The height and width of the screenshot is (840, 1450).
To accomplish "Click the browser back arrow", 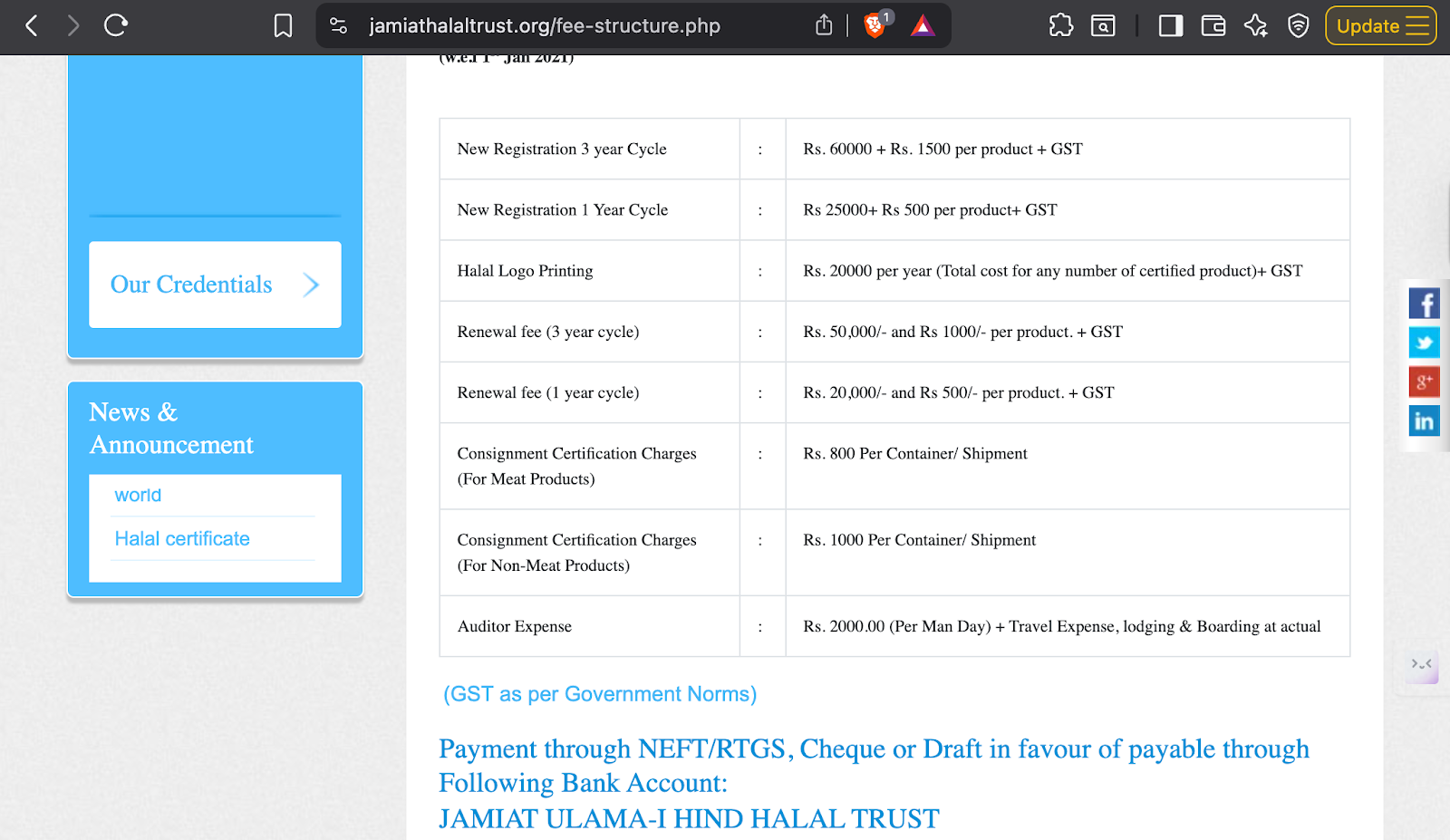I will click(32, 25).
